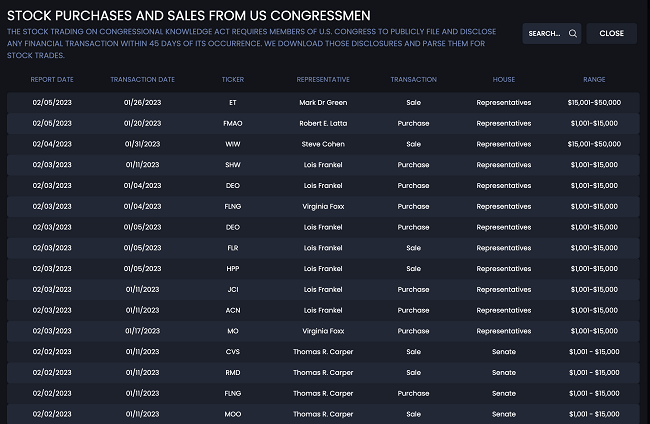Viewport: 650px width, 424px height.
Task: Click the Senate cell in RMD row
Action: click(x=504, y=372)
